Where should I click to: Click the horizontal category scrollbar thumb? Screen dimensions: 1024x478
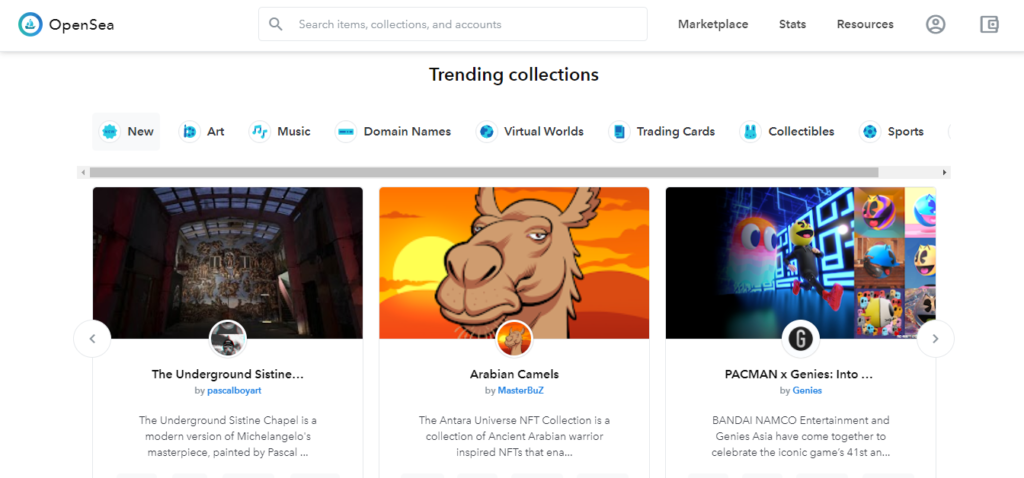484,172
